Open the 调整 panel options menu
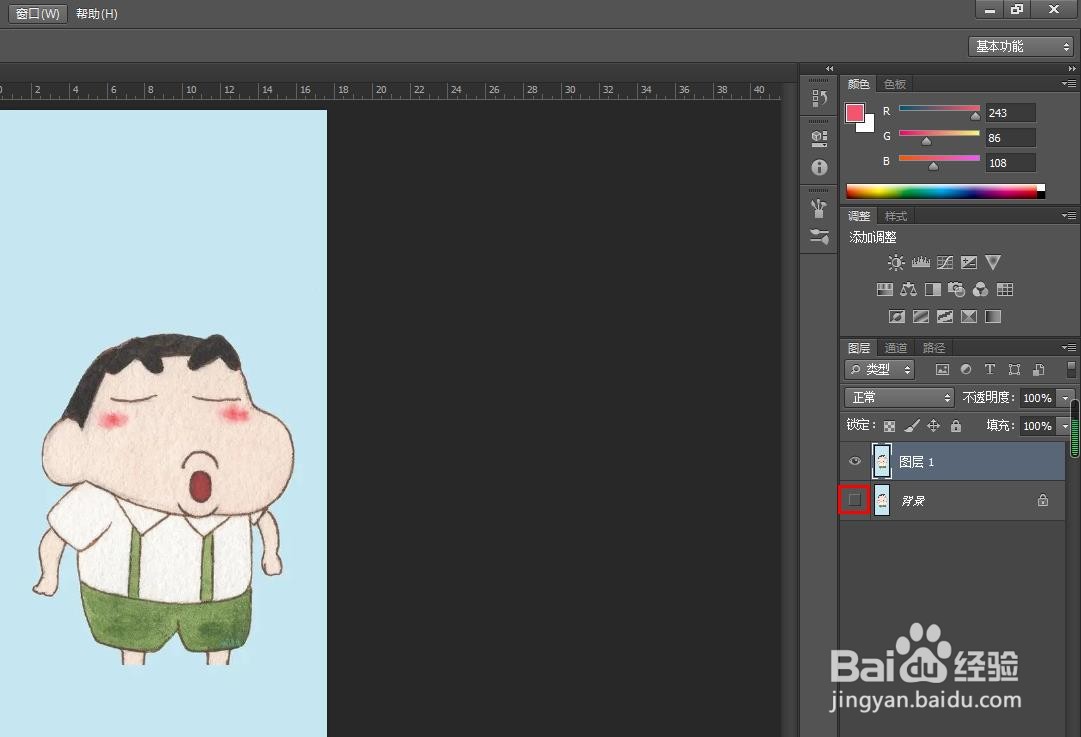1081x737 pixels. coord(1069,215)
